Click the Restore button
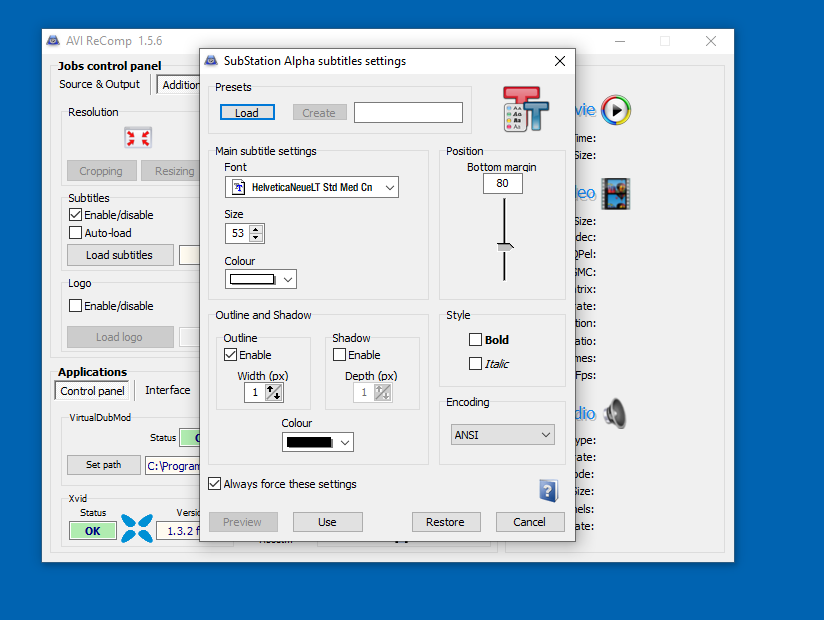Image resolution: width=824 pixels, height=620 pixels. point(445,522)
